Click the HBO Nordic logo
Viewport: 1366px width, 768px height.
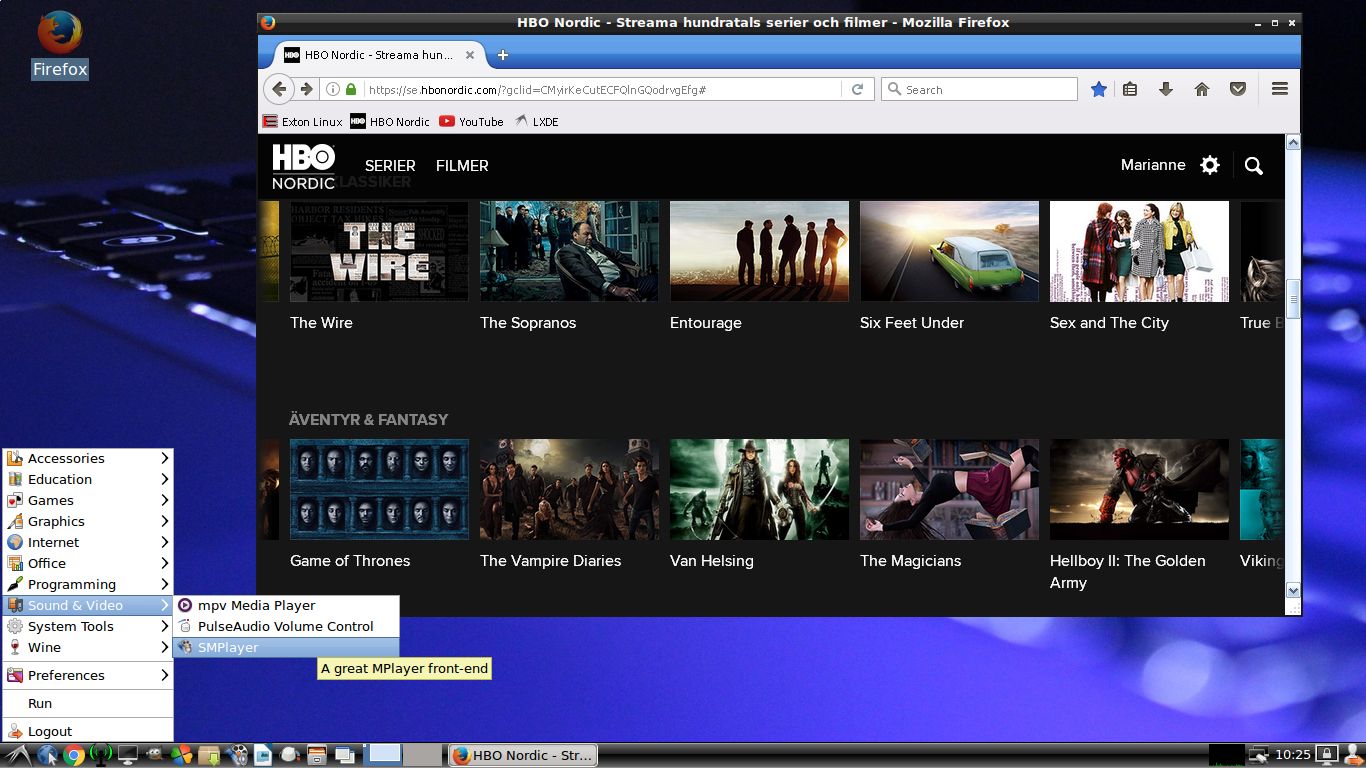303,166
